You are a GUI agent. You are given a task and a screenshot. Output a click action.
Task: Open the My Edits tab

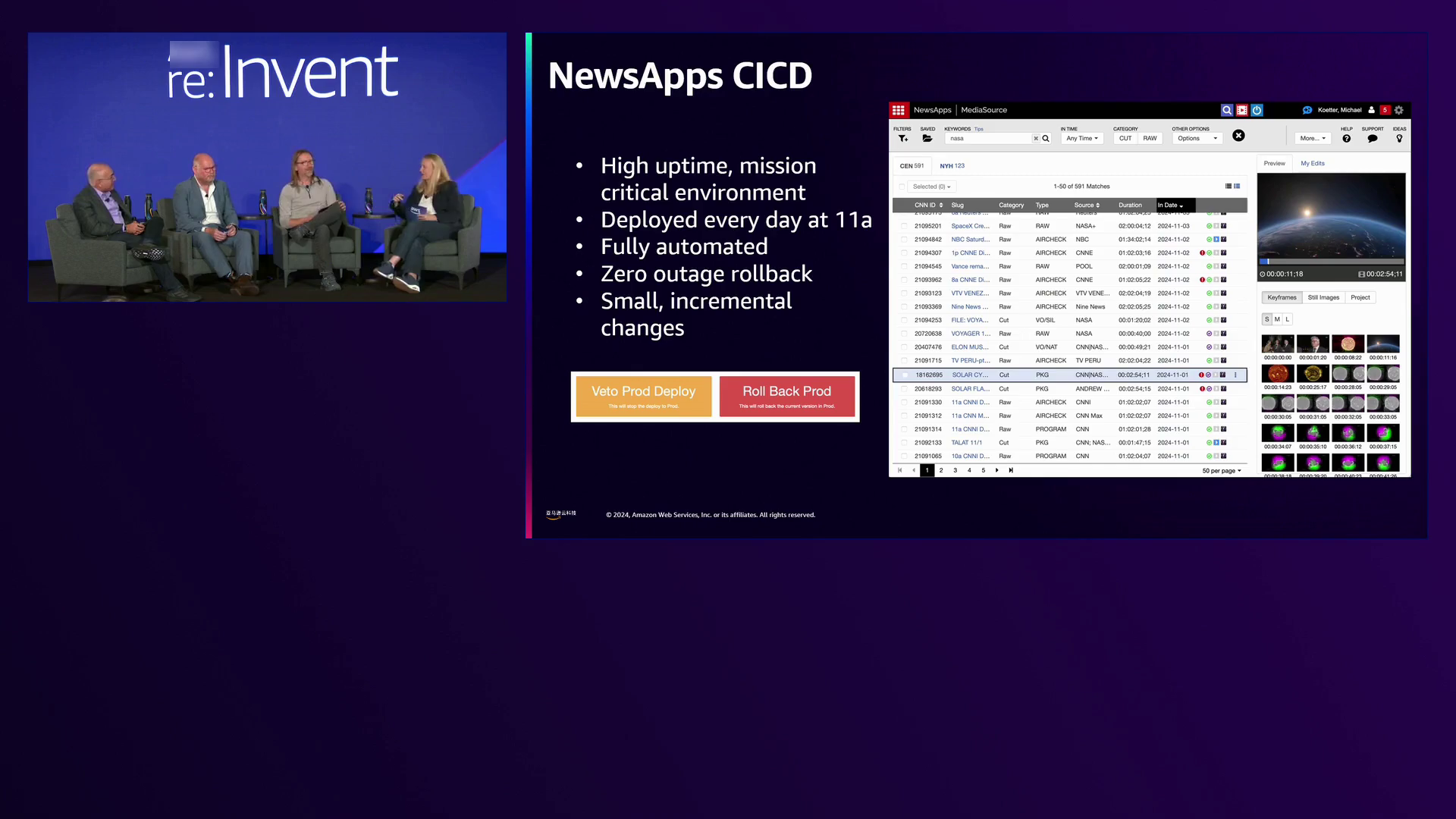tap(1312, 163)
